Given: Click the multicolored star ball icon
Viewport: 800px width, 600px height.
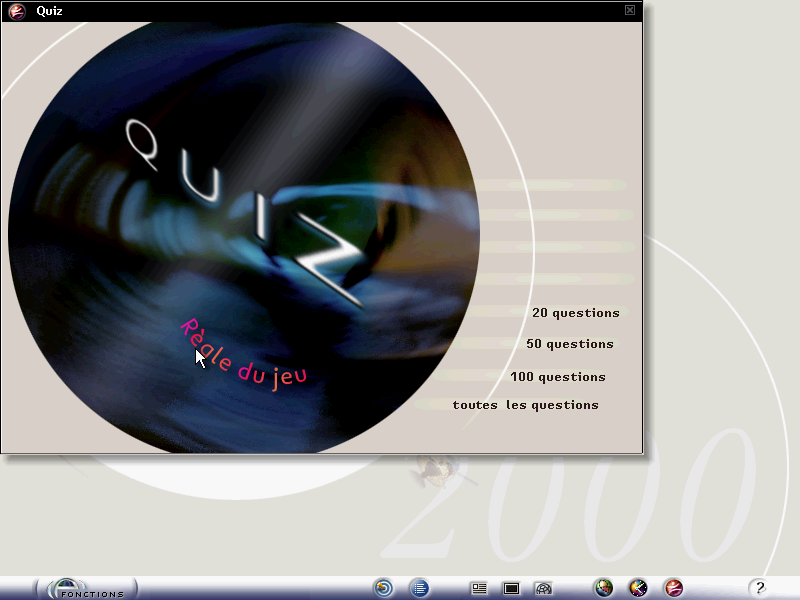Looking at the screenshot, I should pyautogui.click(x=638, y=588).
